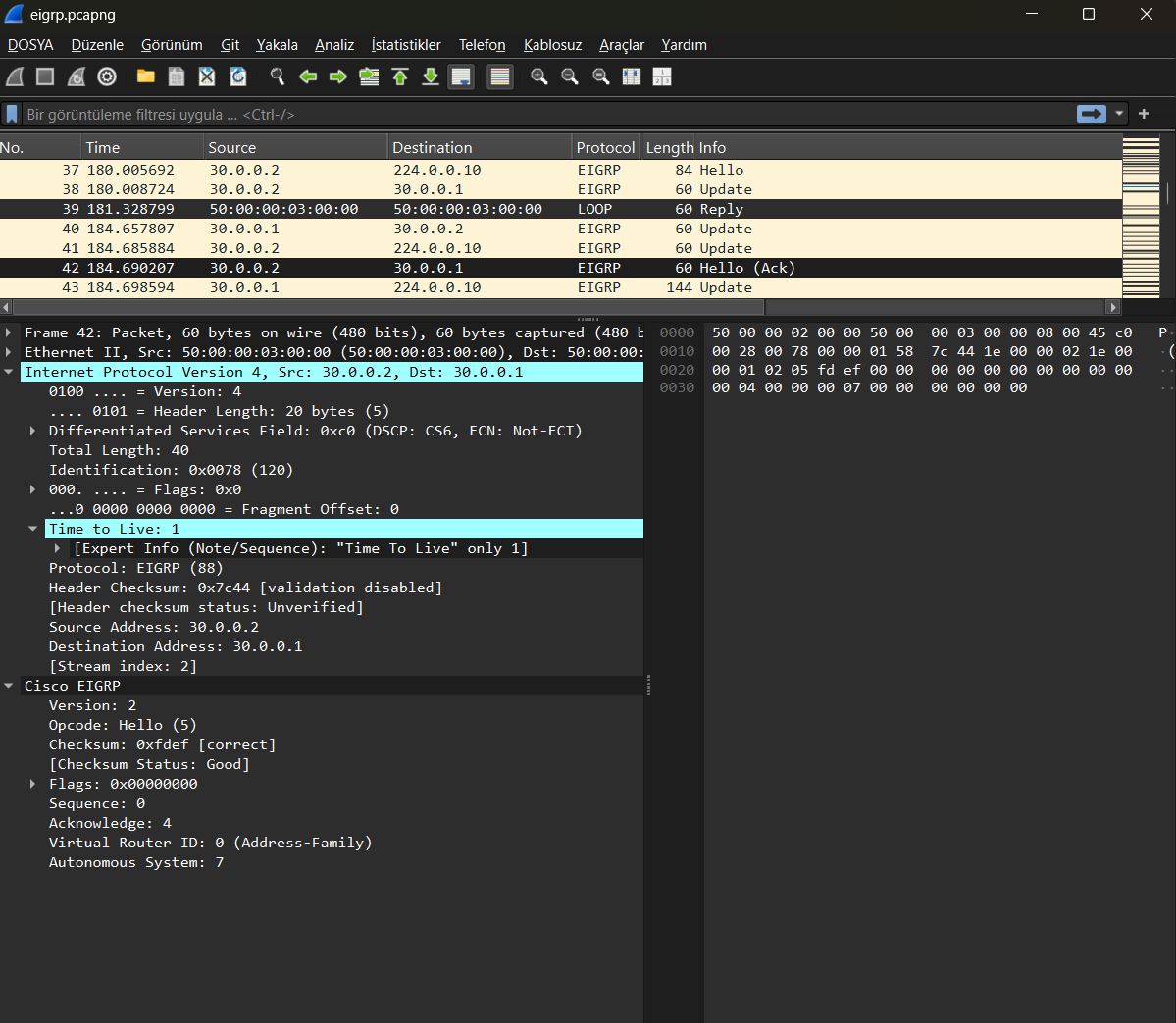Click the zoom in magnifier icon
The image size is (1176, 1023).
[538, 77]
